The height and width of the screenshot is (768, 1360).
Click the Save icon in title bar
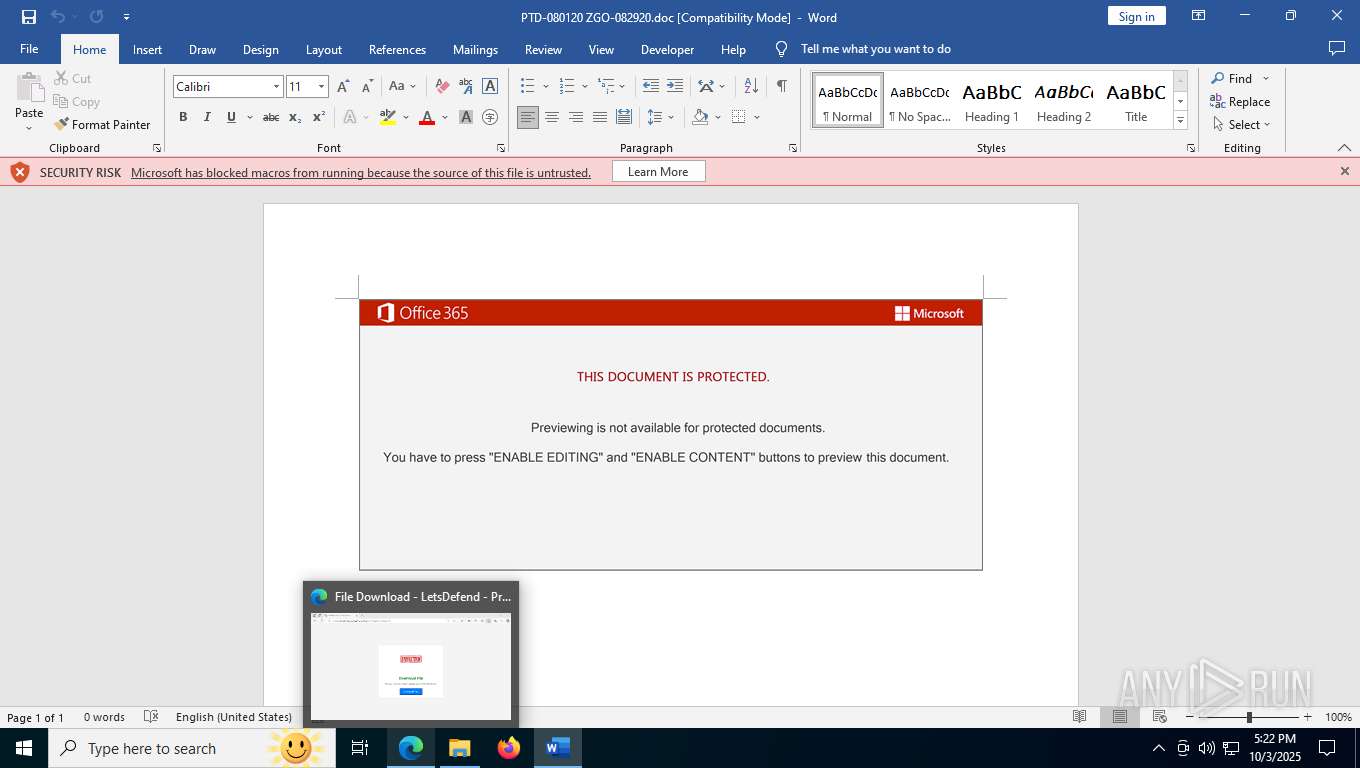(x=29, y=17)
